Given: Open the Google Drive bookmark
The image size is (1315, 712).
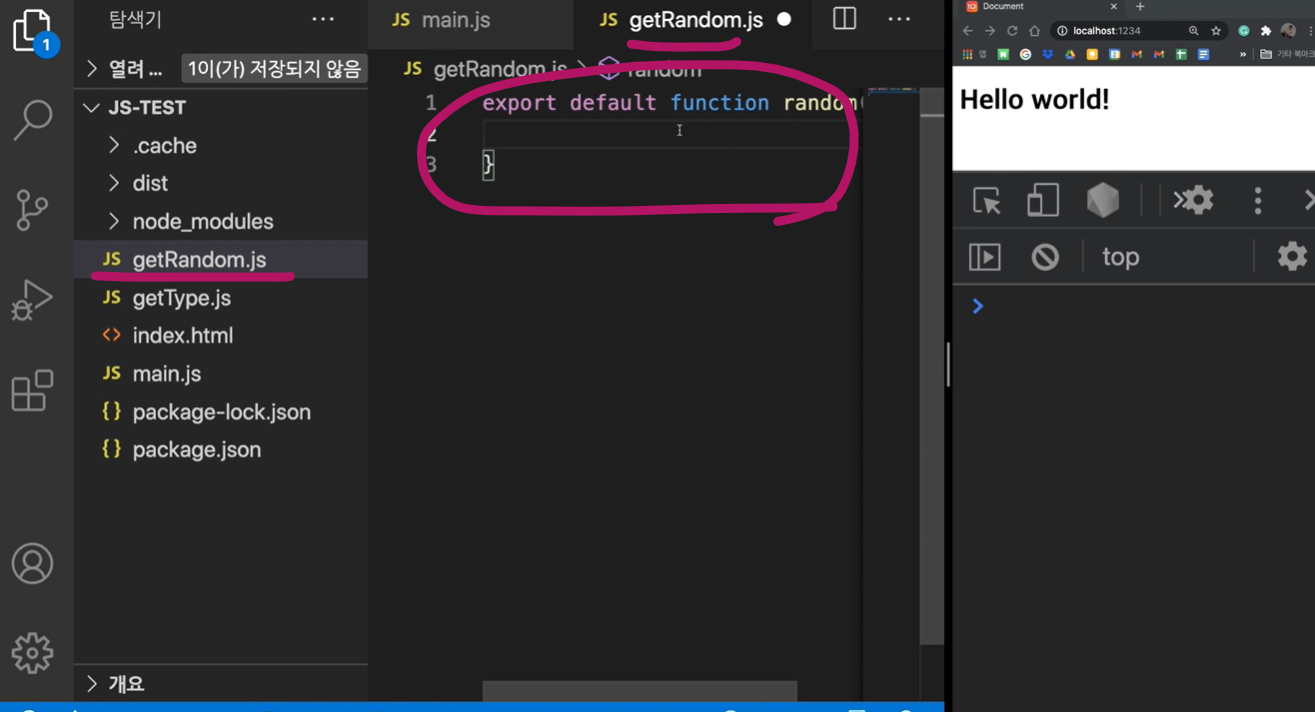Looking at the screenshot, I should (1070, 54).
